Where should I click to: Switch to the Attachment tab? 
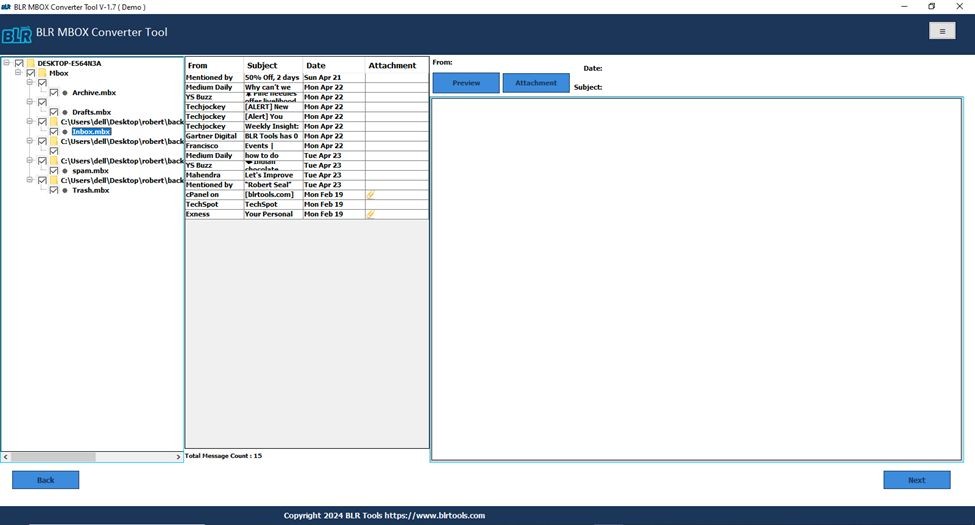[x=536, y=83]
